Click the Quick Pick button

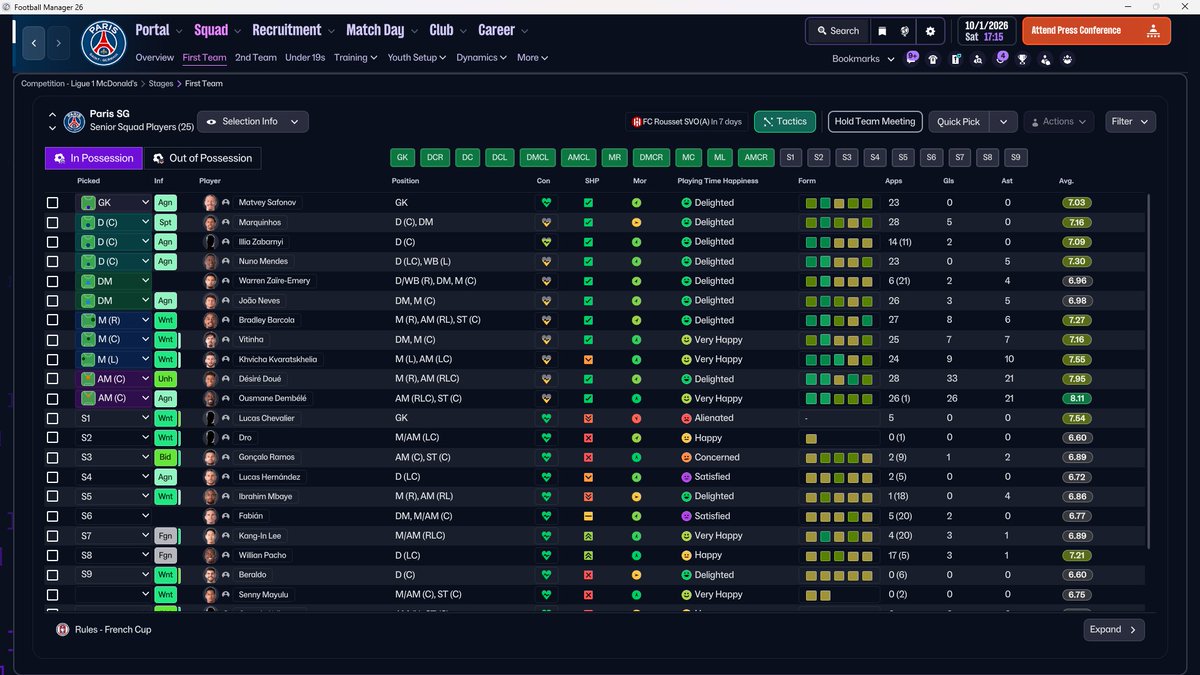tap(959, 121)
